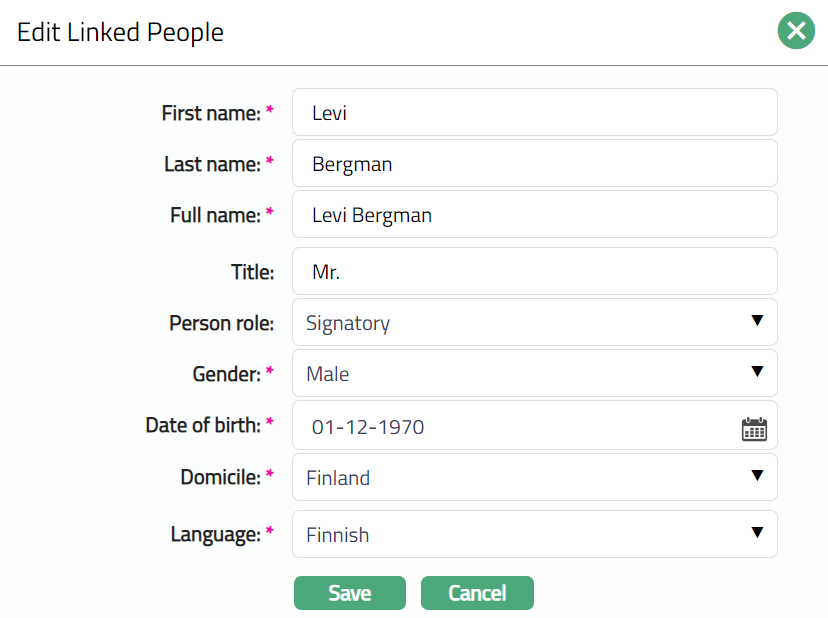Focus the Last name field containing Bergman

pyautogui.click(x=534, y=164)
